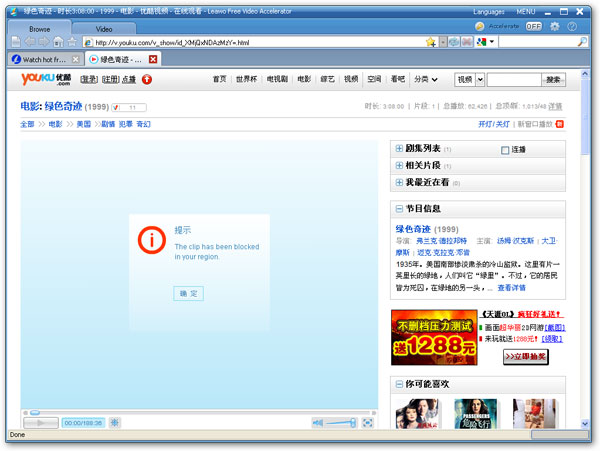
Task: Open settings gear in the accelerator bar
Action: click(x=554, y=26)
